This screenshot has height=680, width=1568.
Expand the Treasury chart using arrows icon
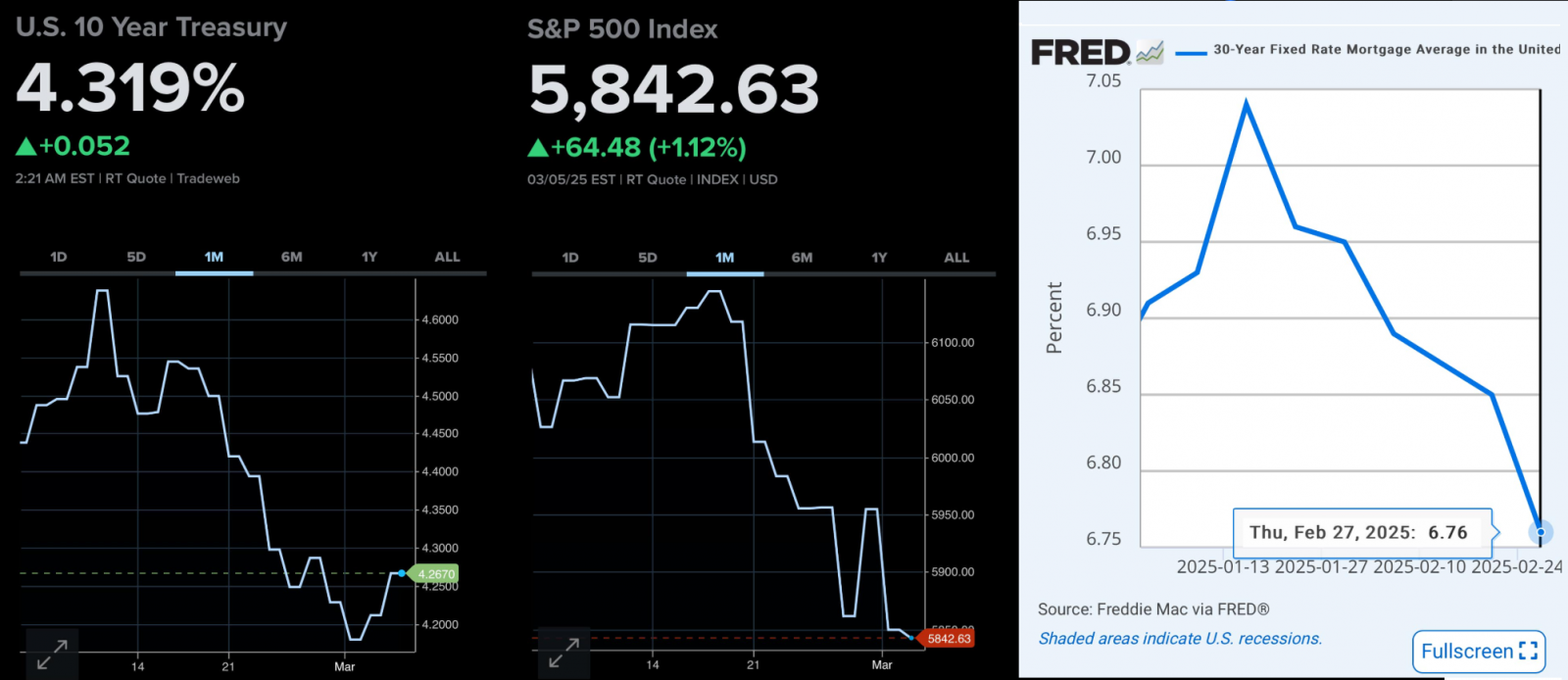point(52,654)
